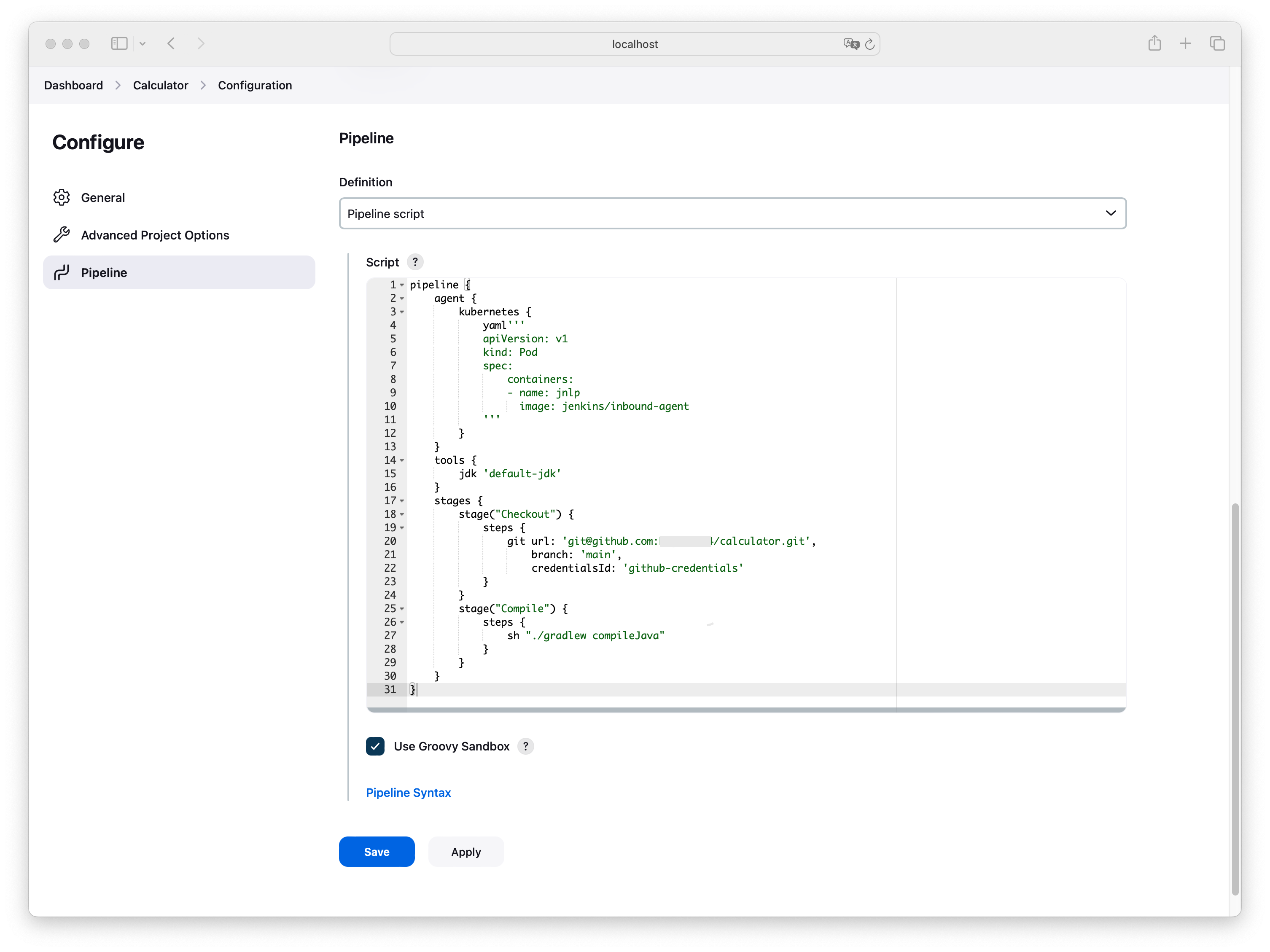Click the Save button
Image resolution: width=1270 pixels, height=952 pixels.
(377, 852)
